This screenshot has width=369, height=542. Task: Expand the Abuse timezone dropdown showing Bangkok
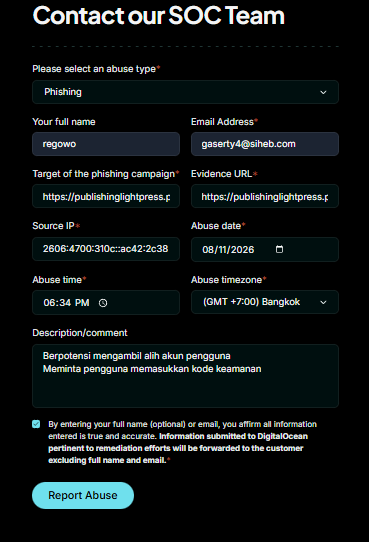265,302
